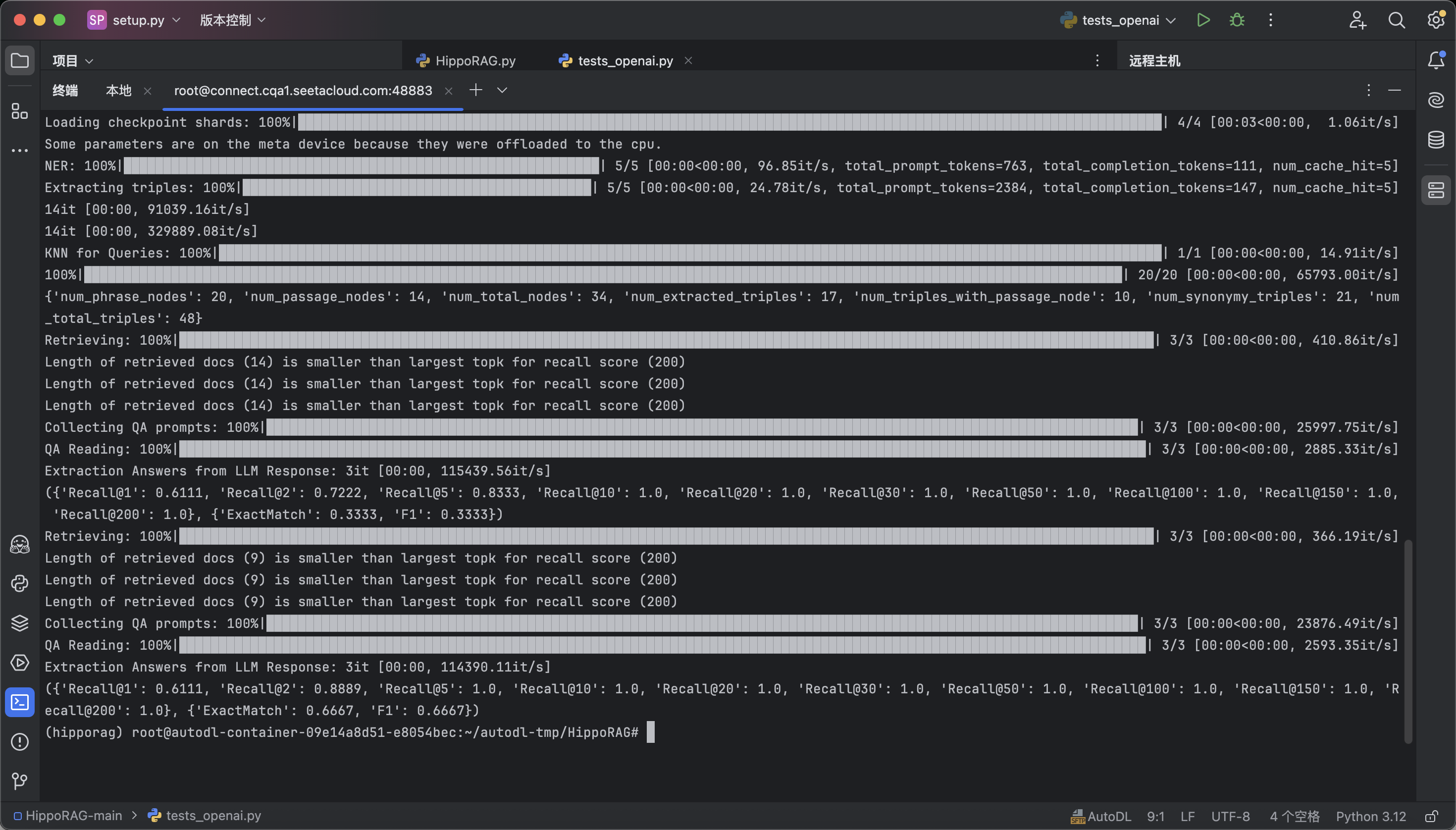Toggle file read-only lock in status bar

1431,816
